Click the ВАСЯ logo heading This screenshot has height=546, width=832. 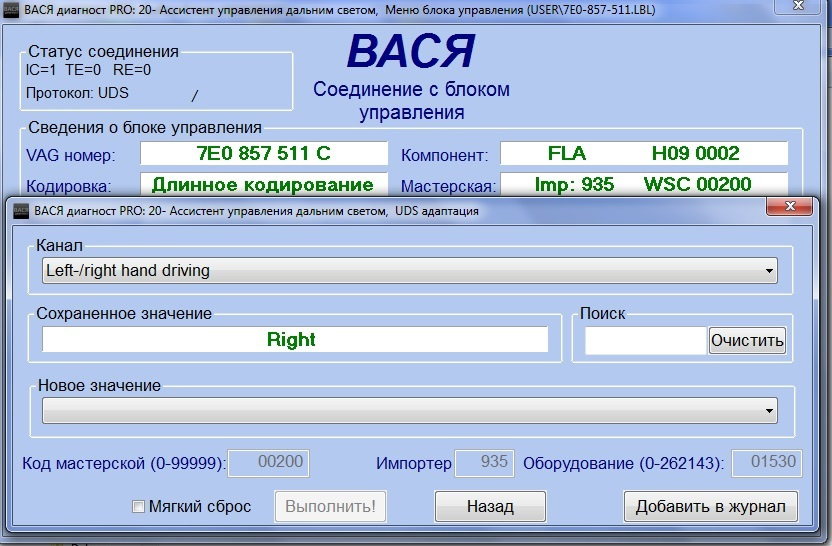pos(411,51)
